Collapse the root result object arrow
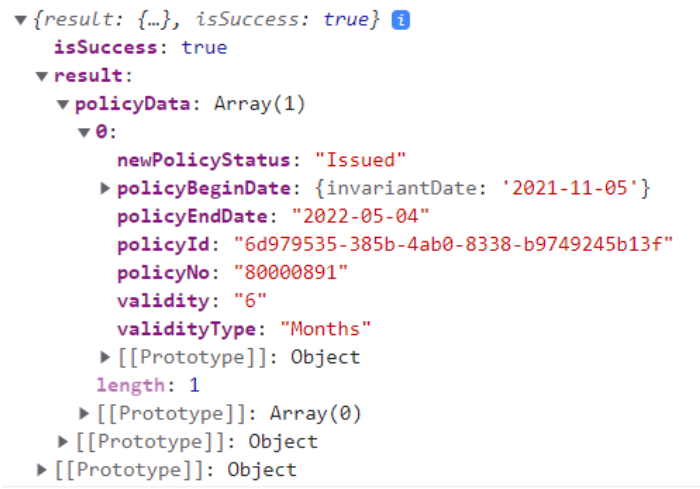The width and height of the screenshot is (700, 489). tap(21, 21)
